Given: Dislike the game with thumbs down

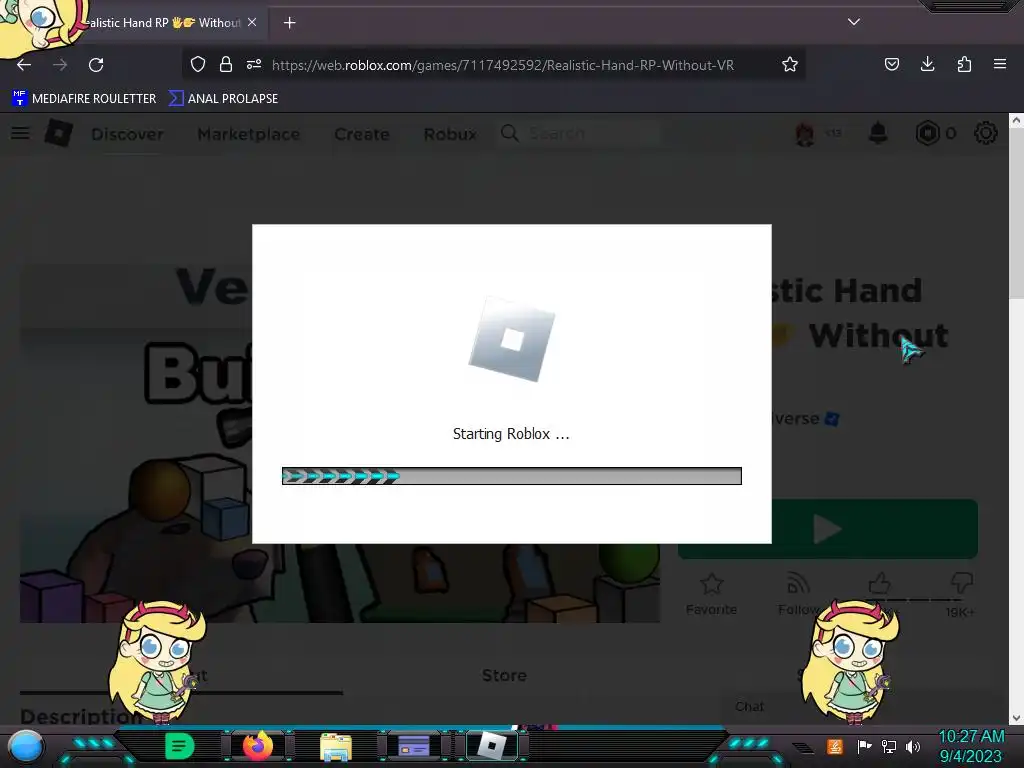Looking at the screenshot, I should (962, 583).
